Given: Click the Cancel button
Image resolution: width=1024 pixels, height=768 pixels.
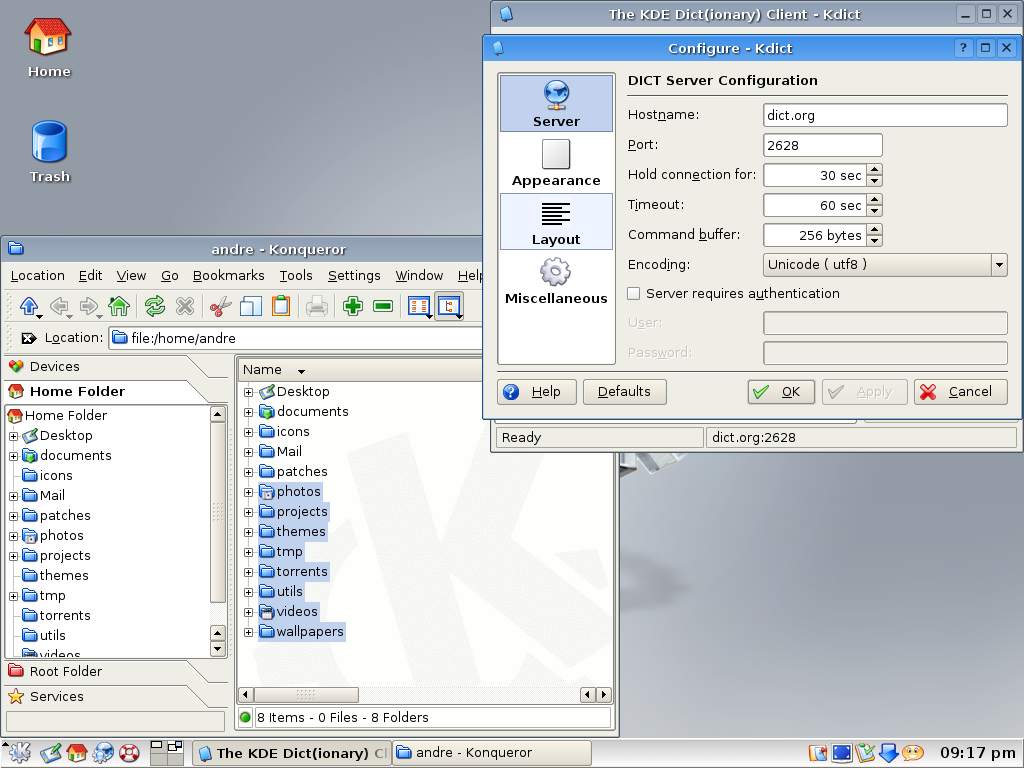Looking at the screenshot, I should (961, 392).
